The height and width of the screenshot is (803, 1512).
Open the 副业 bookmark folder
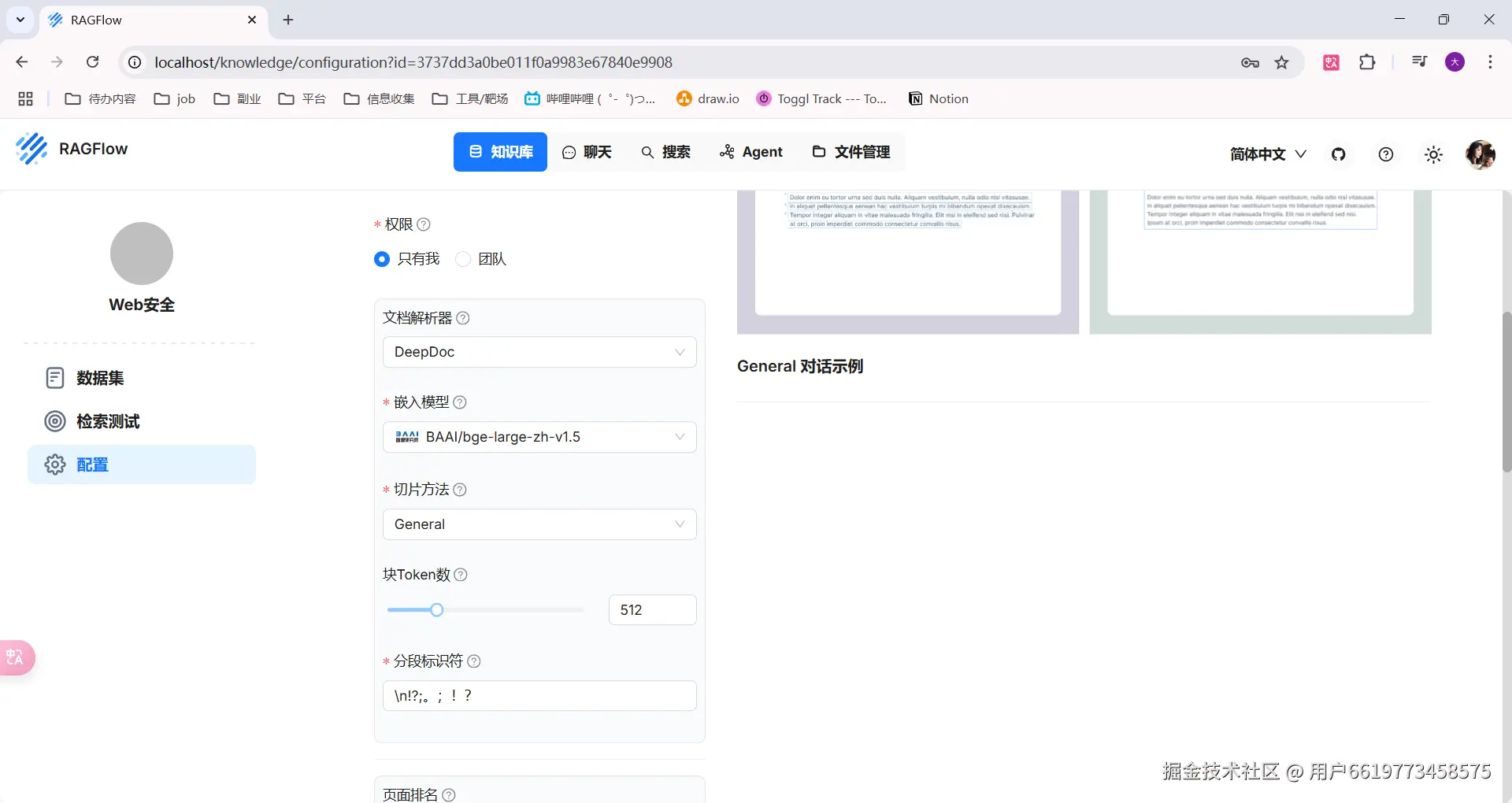[237, 98]
